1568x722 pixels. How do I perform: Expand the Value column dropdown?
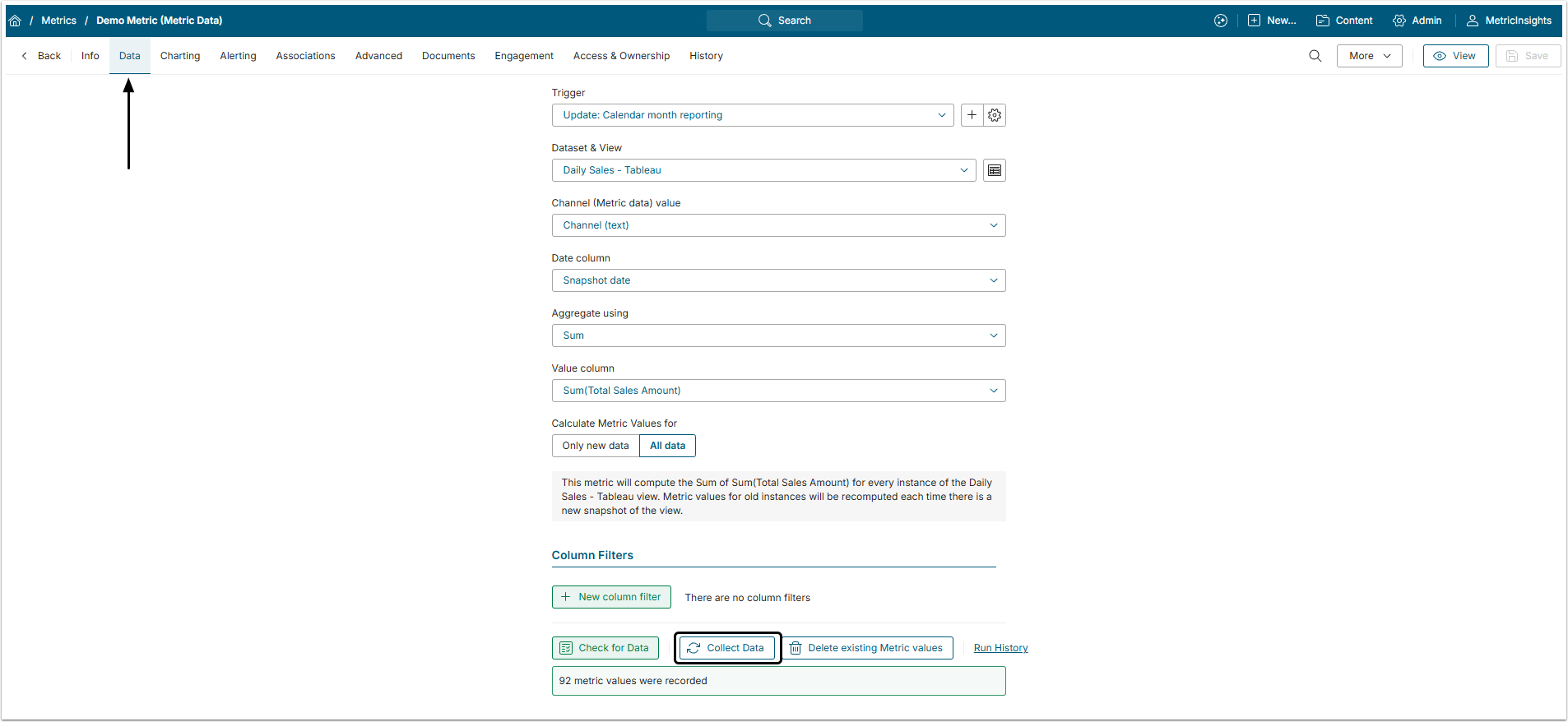[x=778, y=391]
